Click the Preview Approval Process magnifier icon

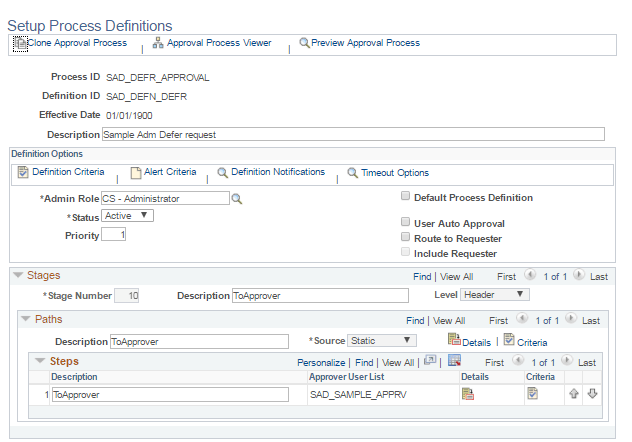click(x=304, y=43)
